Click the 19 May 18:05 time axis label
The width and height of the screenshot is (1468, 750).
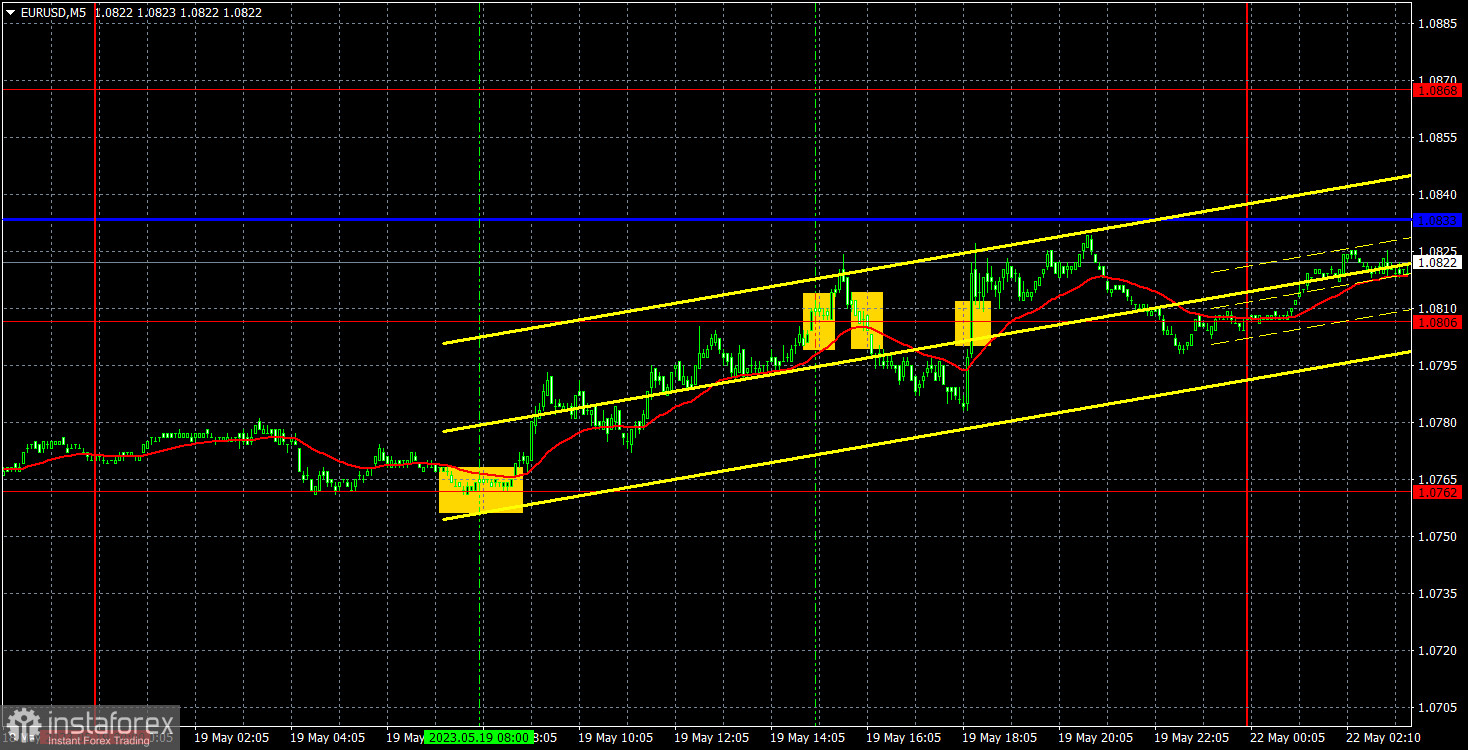[x=998, y=737]
